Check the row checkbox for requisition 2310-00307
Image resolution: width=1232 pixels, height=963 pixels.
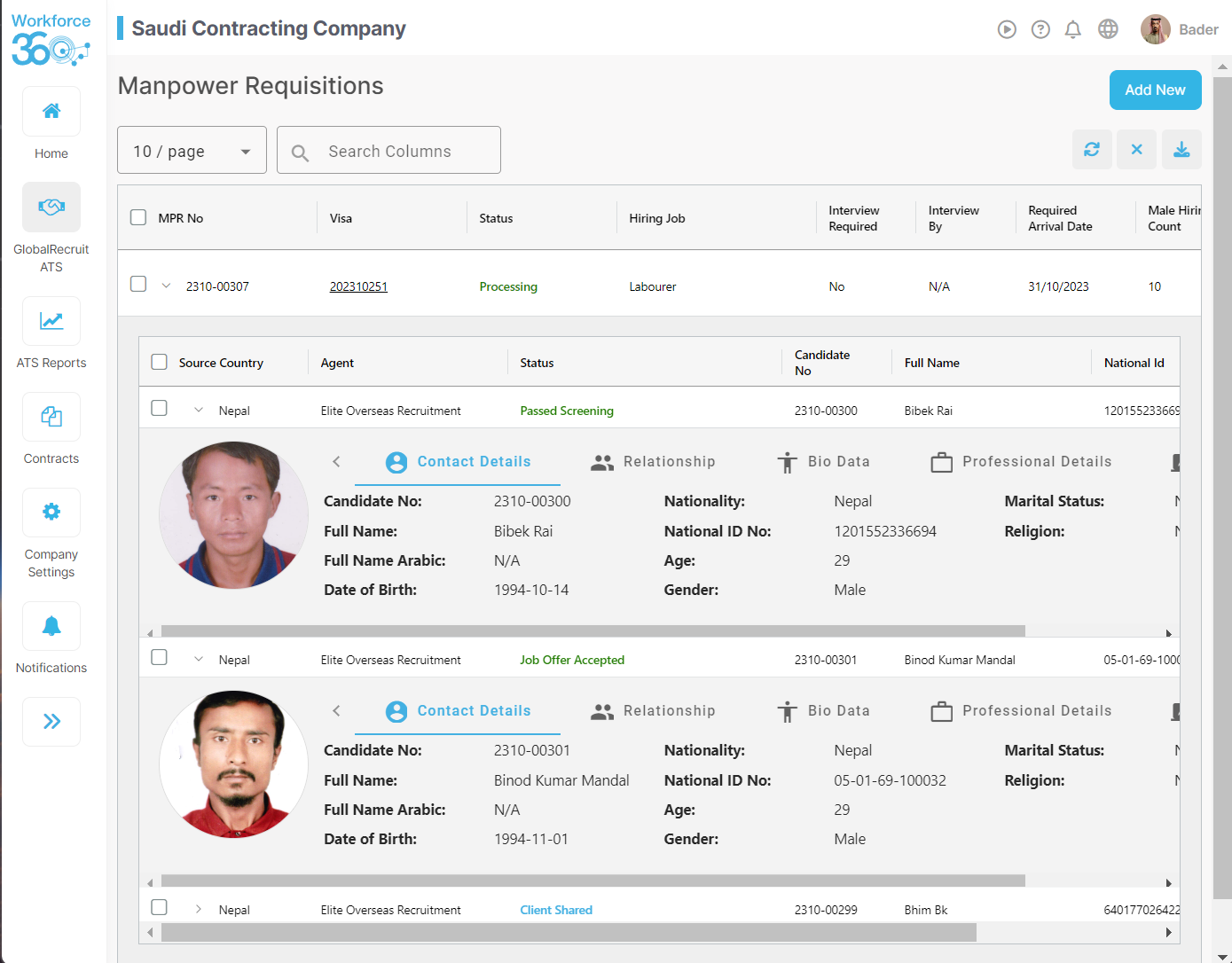coord(138,283)
